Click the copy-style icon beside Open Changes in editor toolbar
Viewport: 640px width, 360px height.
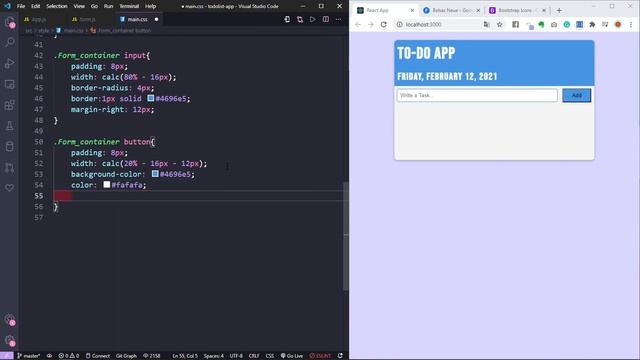coord(300,19)
